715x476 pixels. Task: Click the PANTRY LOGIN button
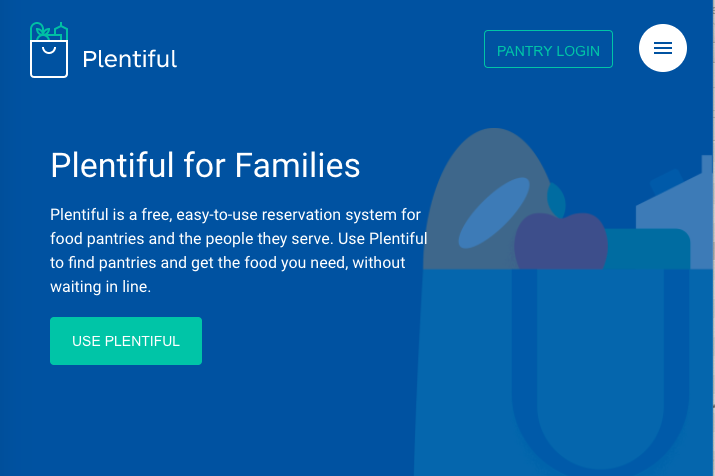pyautogui.click(x=548, y=50)
